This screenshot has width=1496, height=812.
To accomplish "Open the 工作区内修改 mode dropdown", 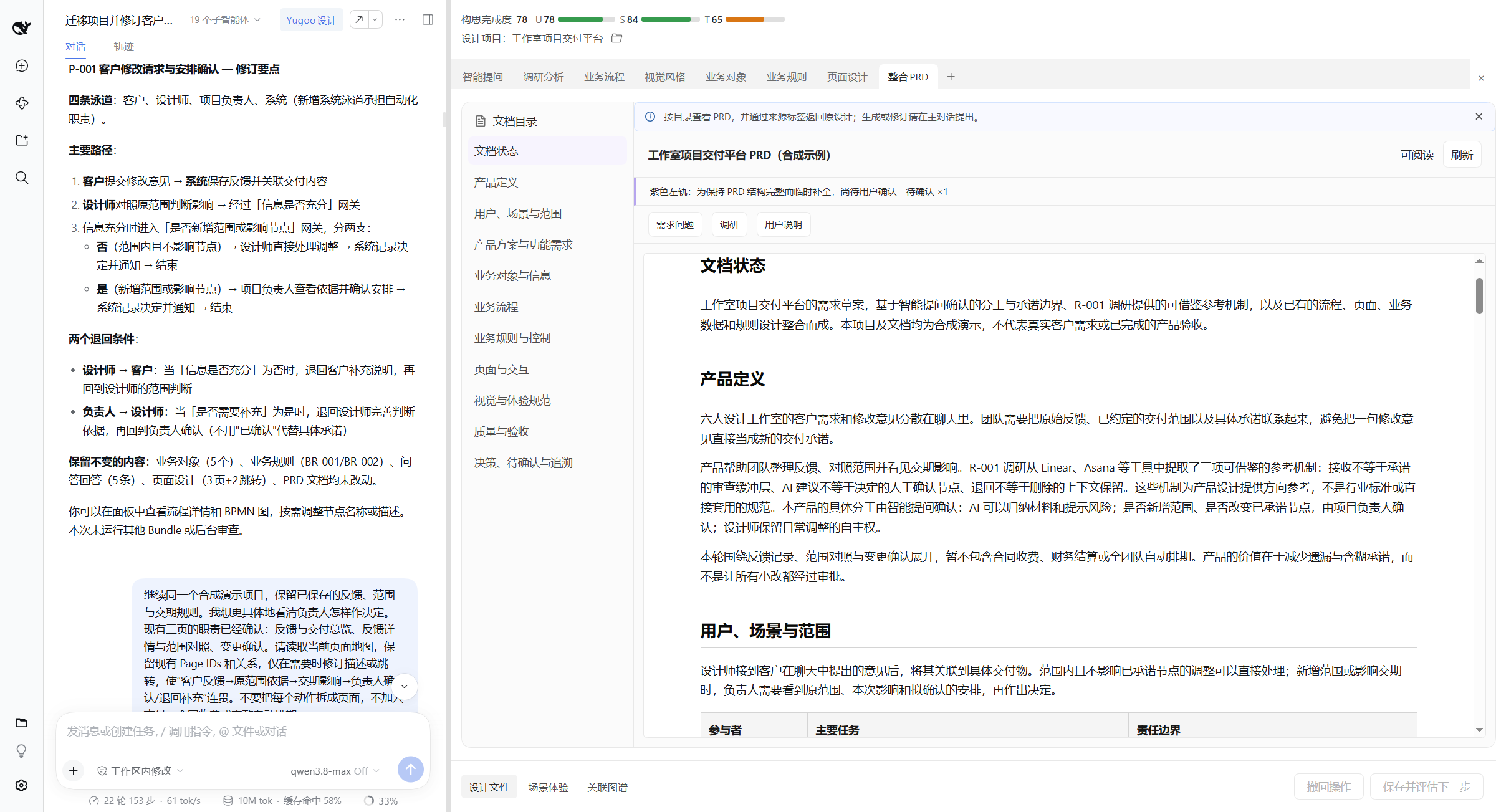I will click(x=140, y=771).
